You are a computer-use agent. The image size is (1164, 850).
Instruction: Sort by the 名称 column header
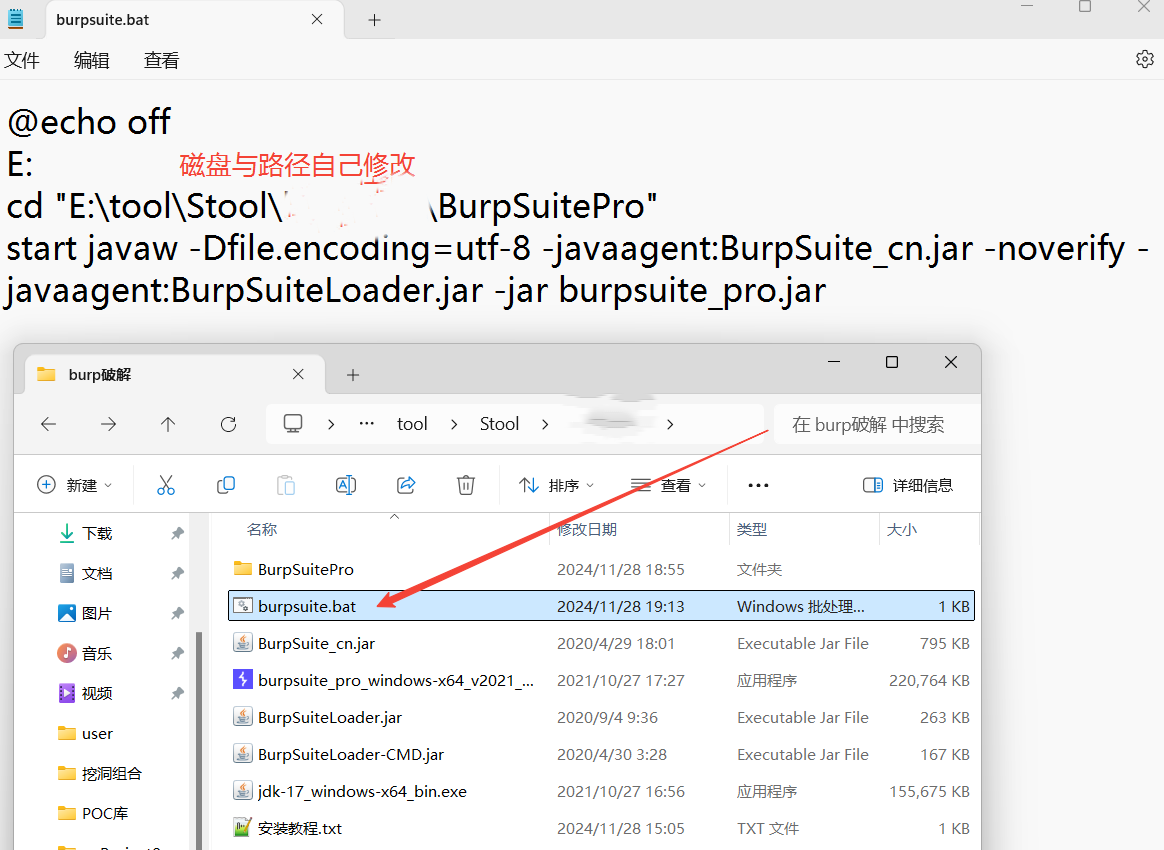(261, 529)
